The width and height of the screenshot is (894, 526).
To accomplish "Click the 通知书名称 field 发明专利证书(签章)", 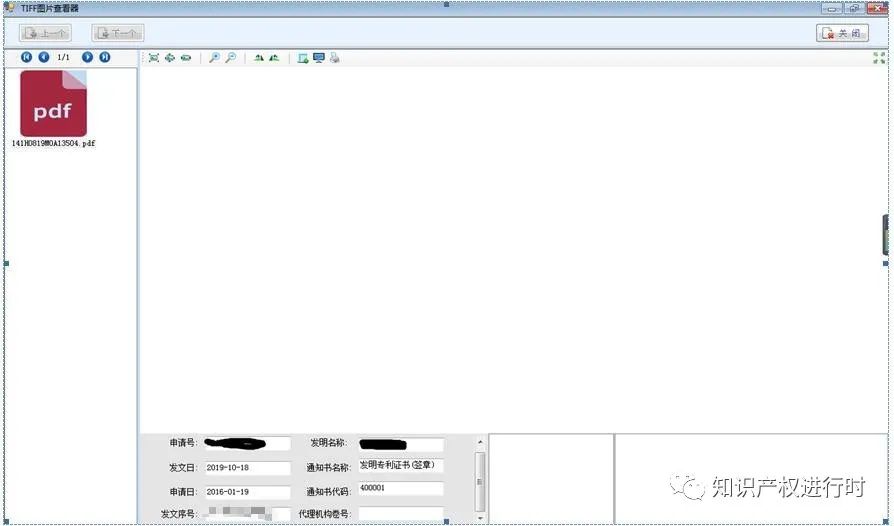I will point(401,466).
